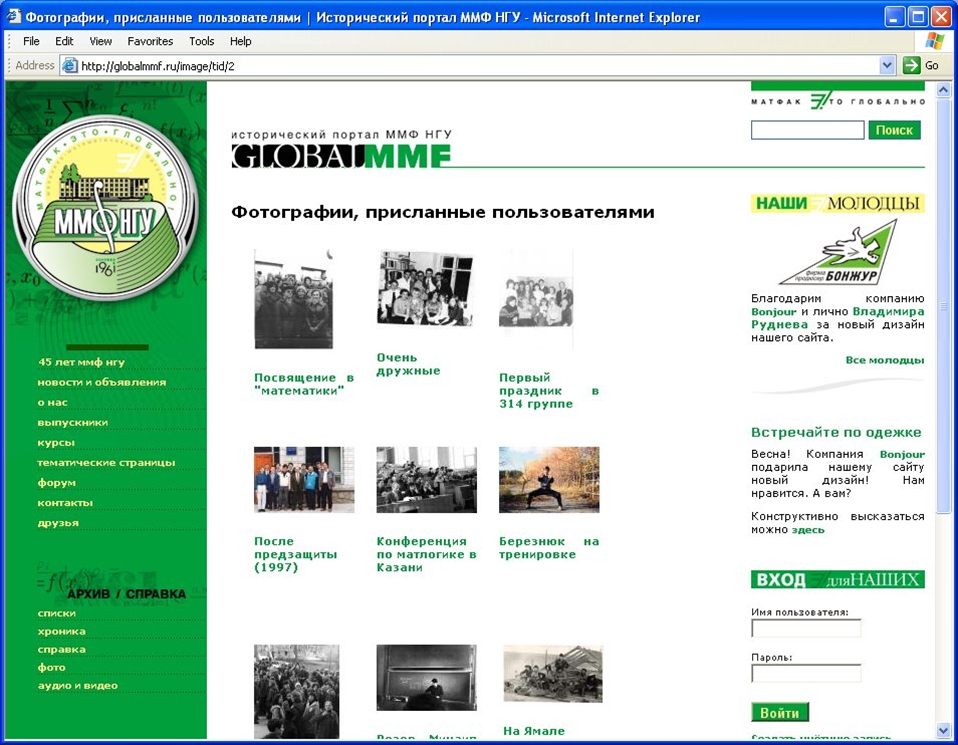958x745 pixels.
Task: Open the Tools menu
Action: click(202, 41)
